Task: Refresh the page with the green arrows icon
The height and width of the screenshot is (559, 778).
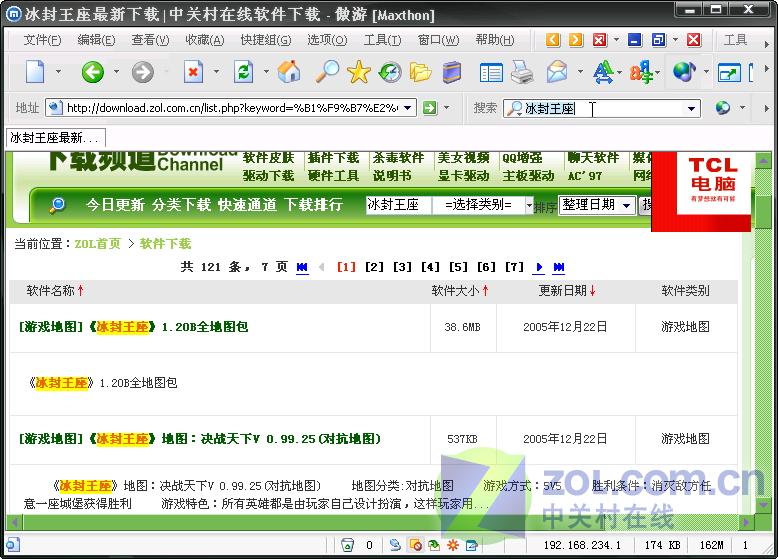Action: pyautogui.click(x=243, y=72)
